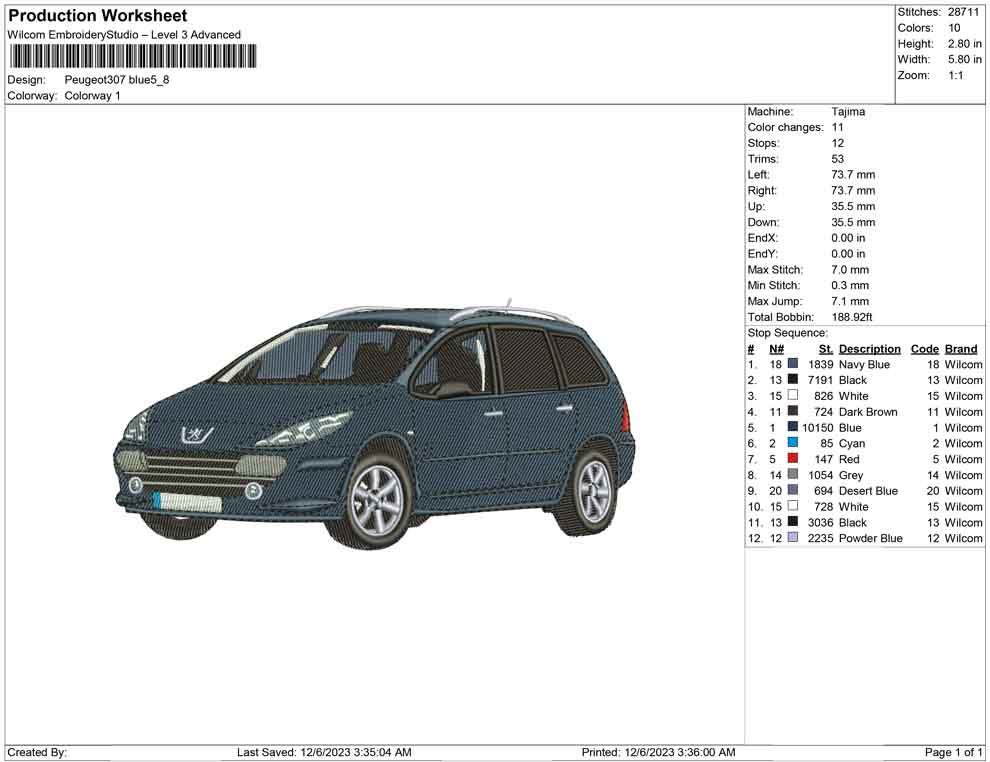Viewport: 990px width, 762px height.
Task: Click the Grey color swatch
Action: [792, 474]
